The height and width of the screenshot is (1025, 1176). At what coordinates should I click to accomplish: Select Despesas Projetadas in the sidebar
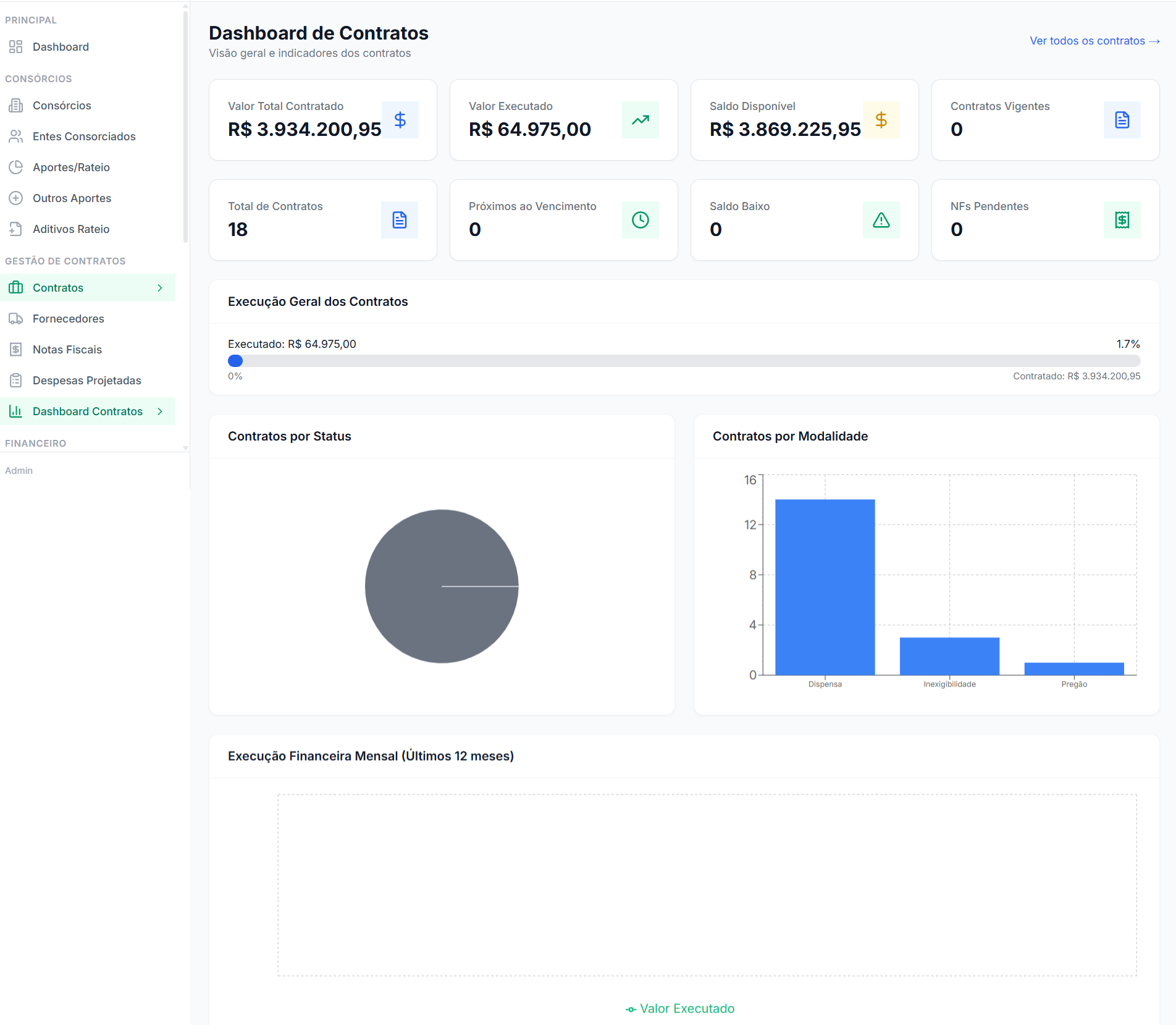tap(87, 380)
